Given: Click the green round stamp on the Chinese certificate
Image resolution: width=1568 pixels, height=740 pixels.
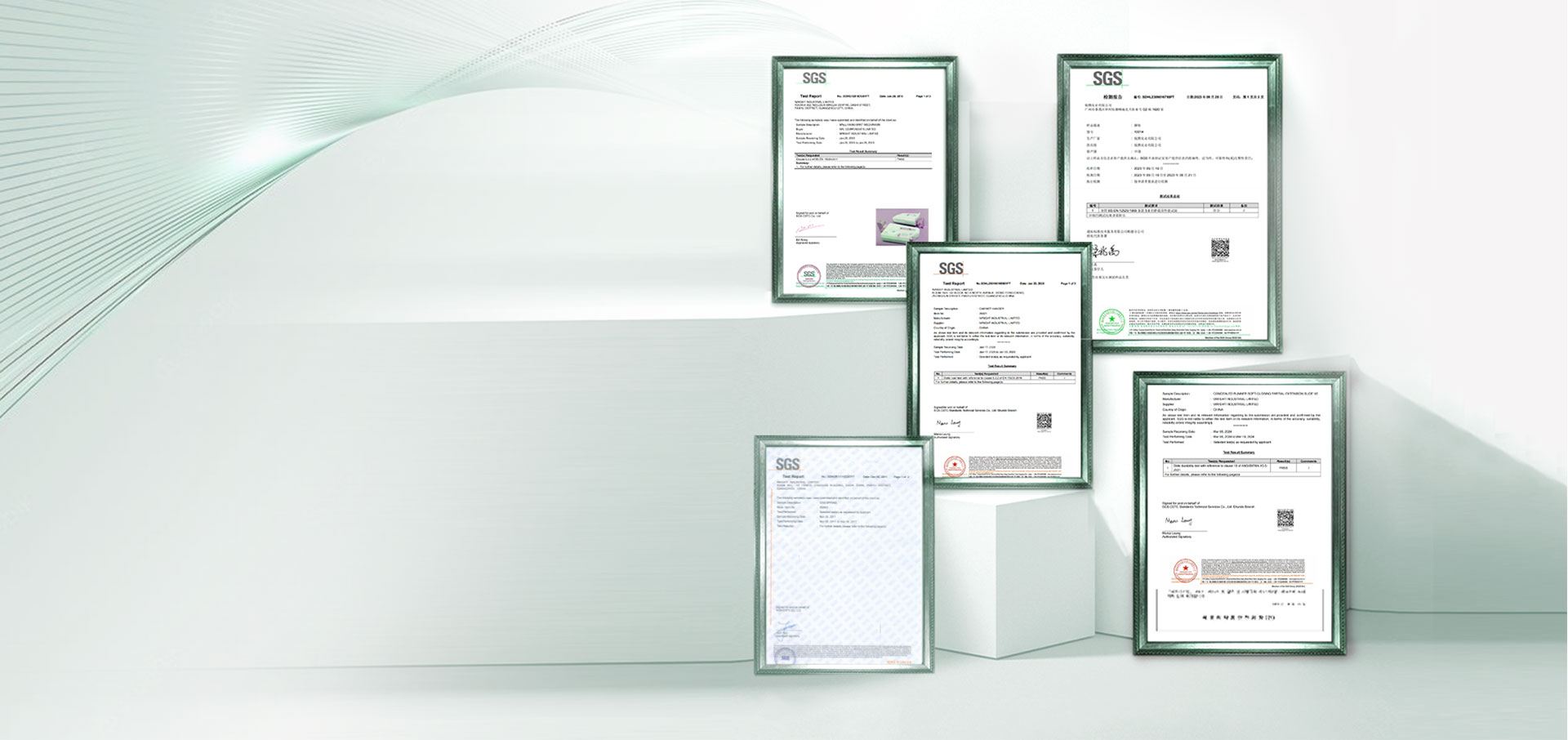Looking at the screenshot, I should click(x=1111, y=321).
